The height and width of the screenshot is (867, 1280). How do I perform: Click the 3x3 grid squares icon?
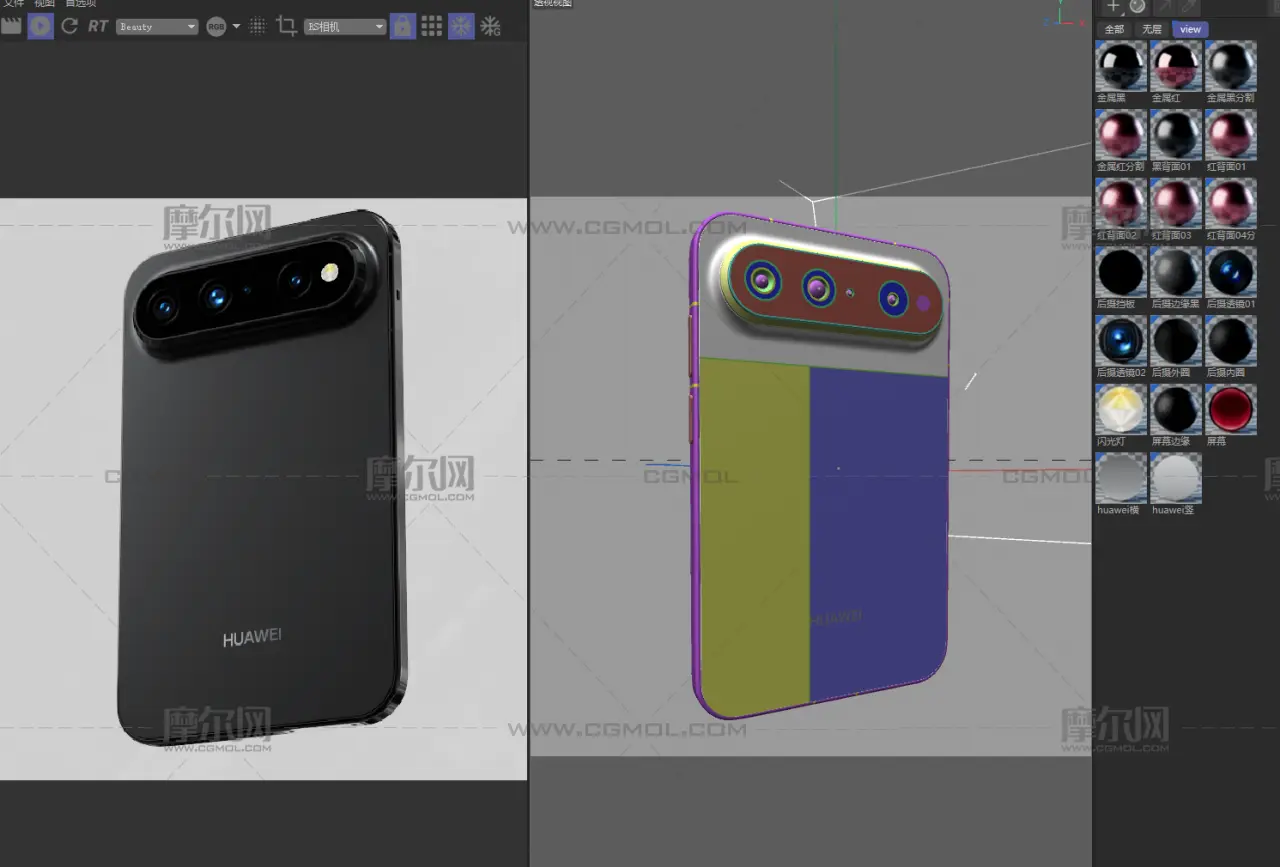[x=432, y=26]
